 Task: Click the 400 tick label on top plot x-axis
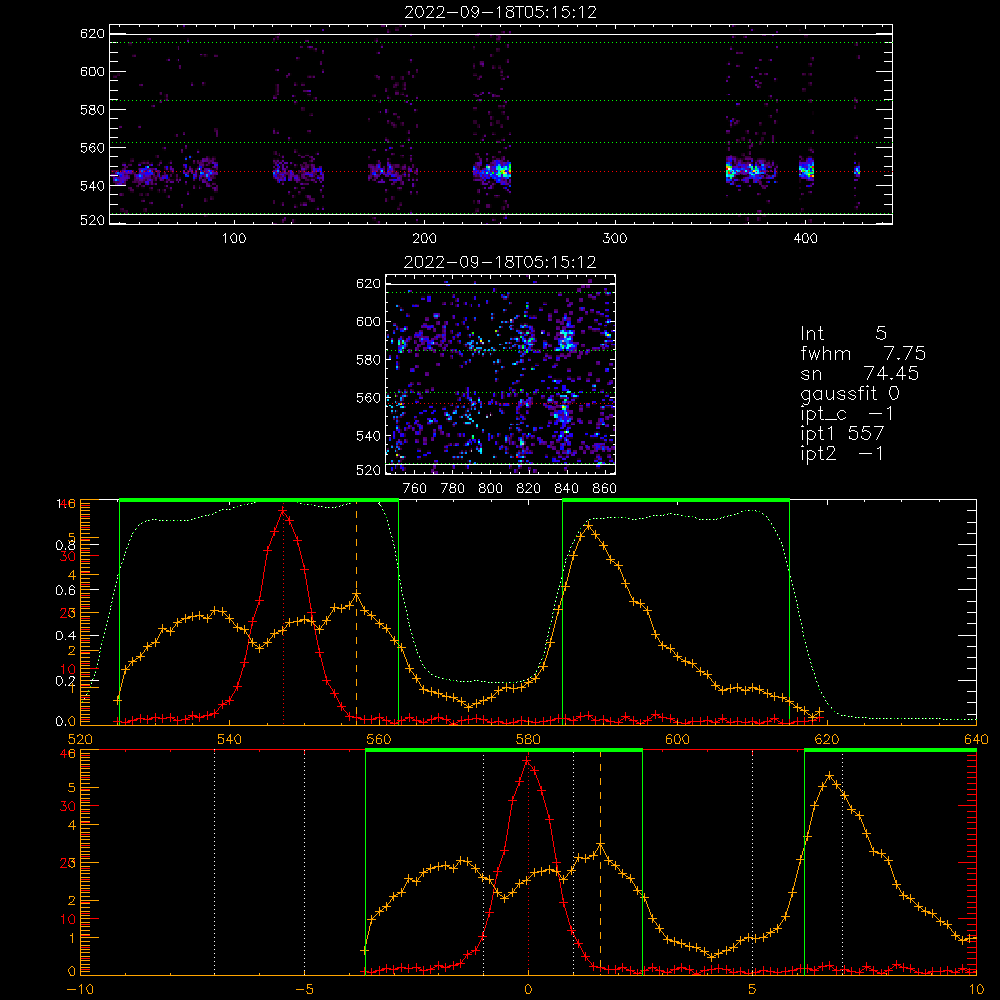click(x=805, y=238)
